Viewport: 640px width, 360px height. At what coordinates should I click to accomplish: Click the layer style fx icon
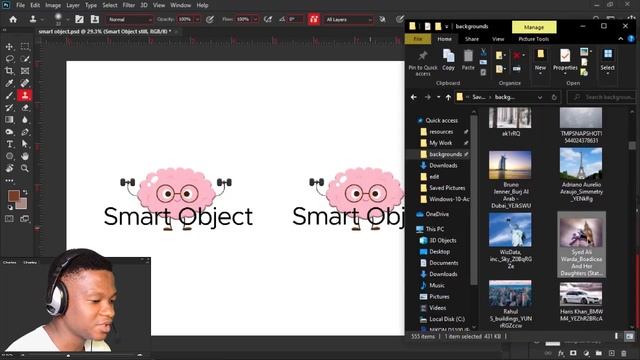coord(561,353)
